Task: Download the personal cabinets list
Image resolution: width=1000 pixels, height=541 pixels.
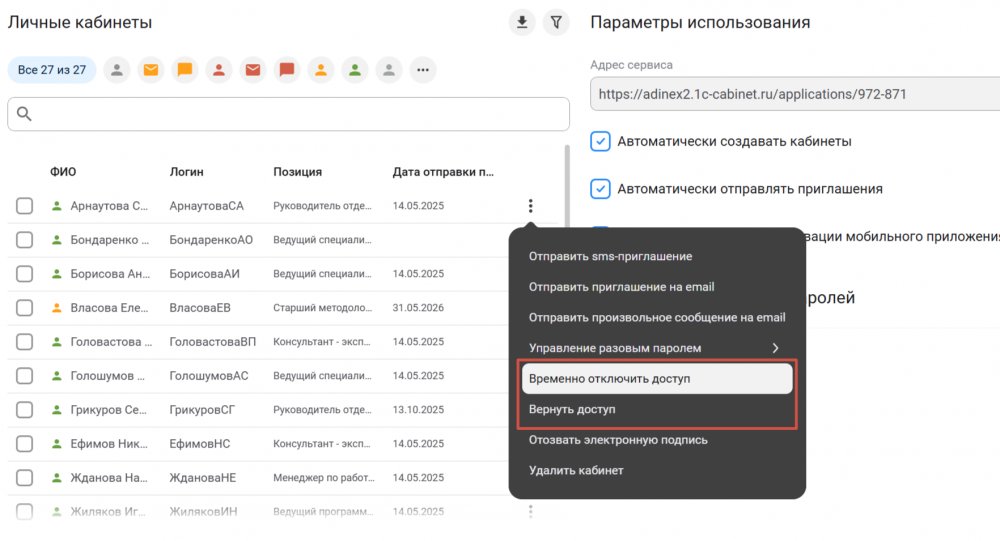Action: point(522,22)
